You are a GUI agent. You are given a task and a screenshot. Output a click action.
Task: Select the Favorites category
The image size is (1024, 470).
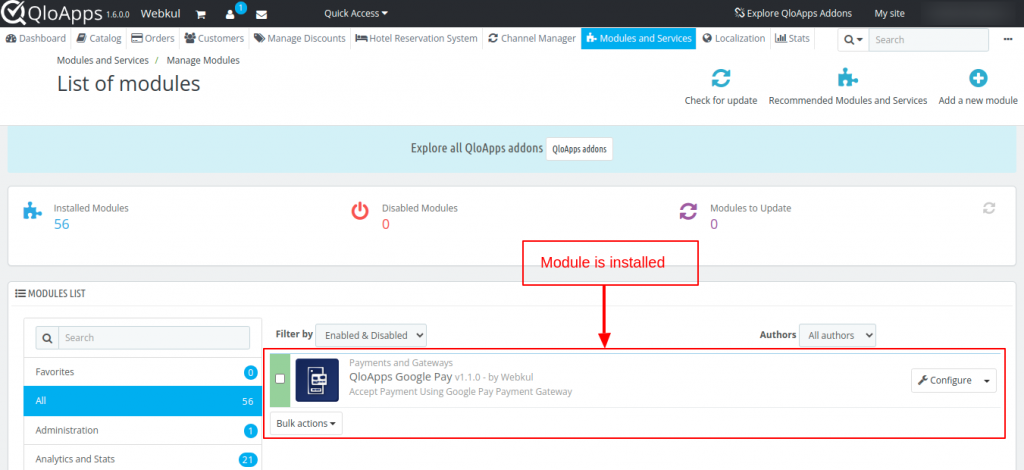point(142,372)
